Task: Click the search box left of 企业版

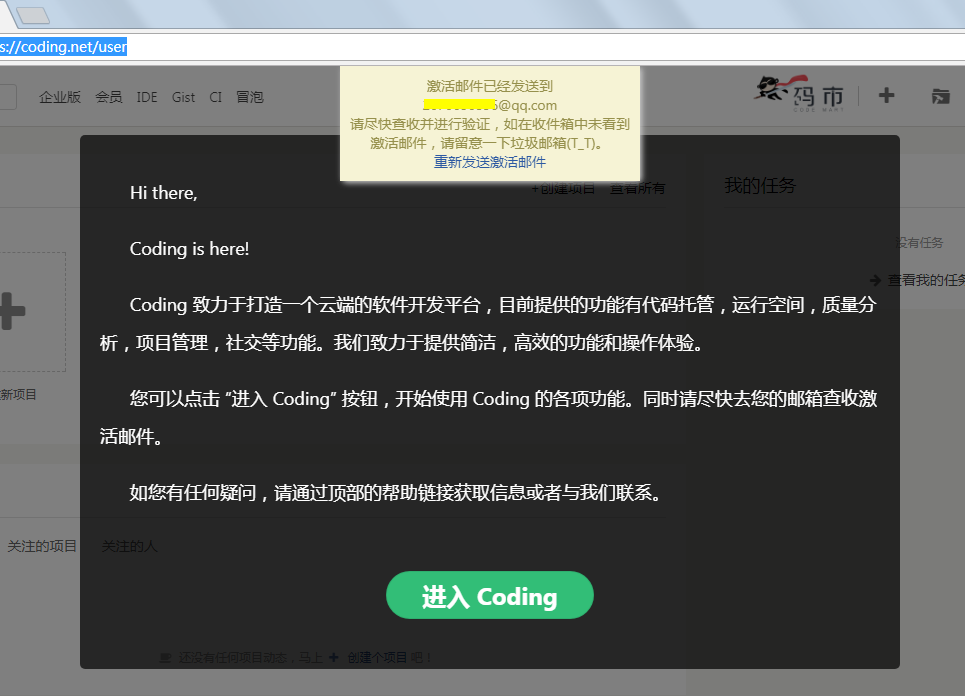Action: click(x=8, y=97)
